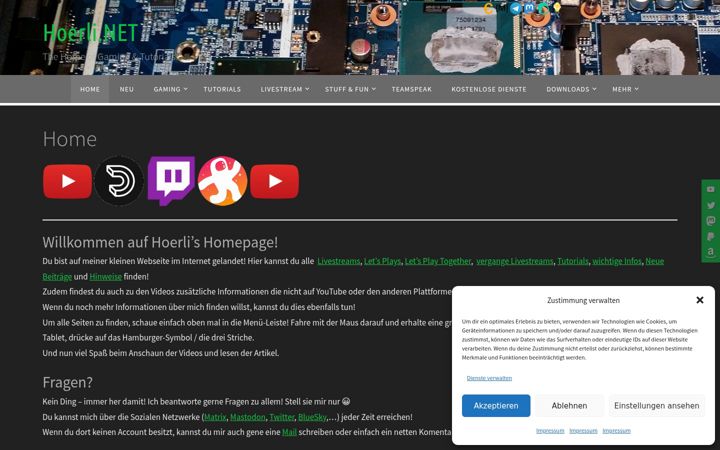Open Mastodon from the green side panel
This screenshot has height=450, width=720.
pyautogui.click(x=711, y=221)
